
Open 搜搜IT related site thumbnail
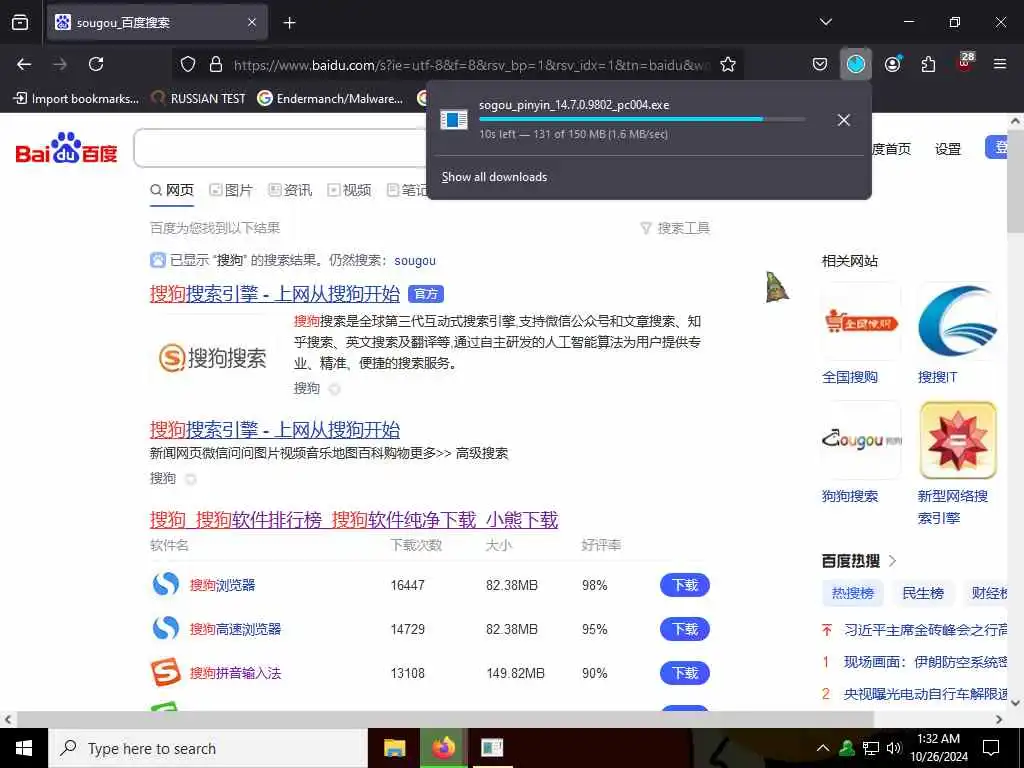957,321
